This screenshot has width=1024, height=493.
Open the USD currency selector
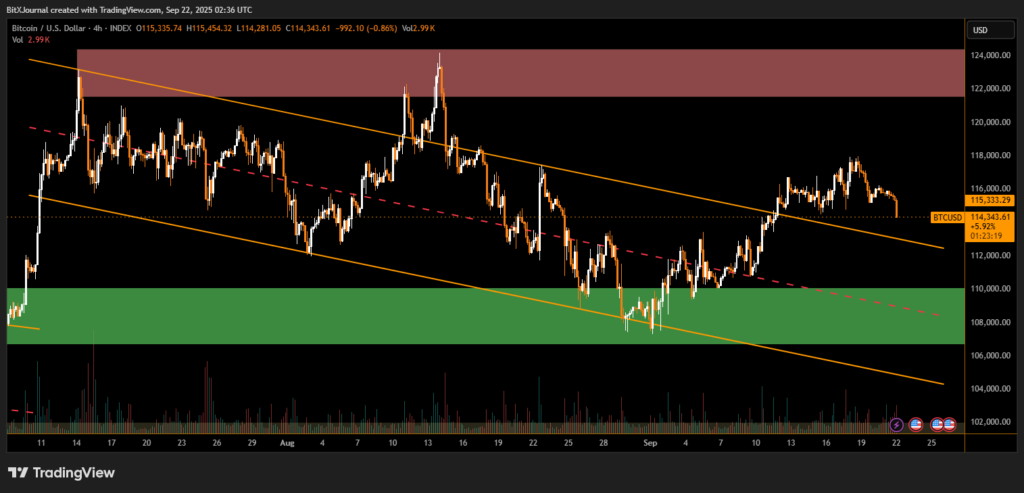tap(979, 30)
